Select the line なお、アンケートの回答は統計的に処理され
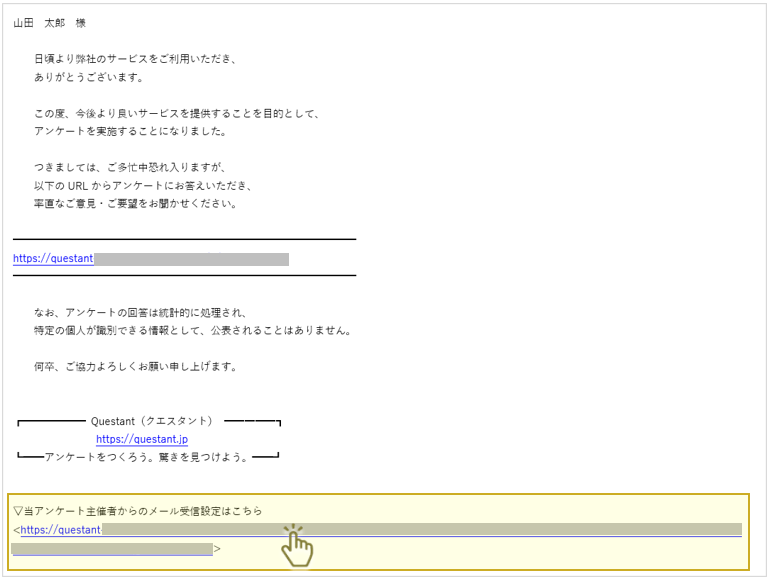Image resolution: width=768 pixels, height=578 pixels. (x=140, y=313)
